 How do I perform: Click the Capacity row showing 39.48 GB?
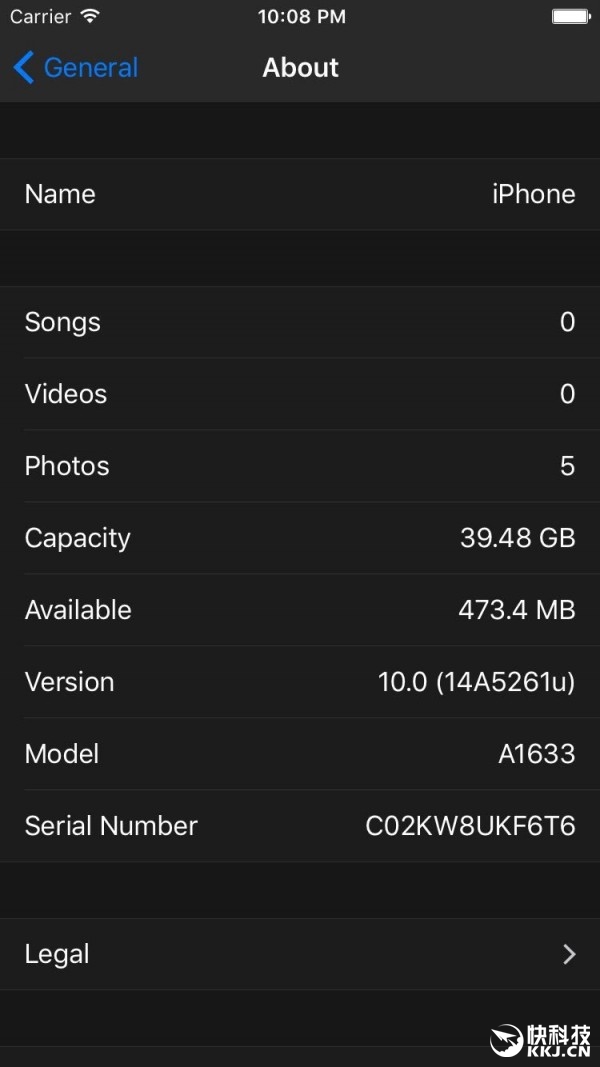pyautogui.click(x=300, y=537)
